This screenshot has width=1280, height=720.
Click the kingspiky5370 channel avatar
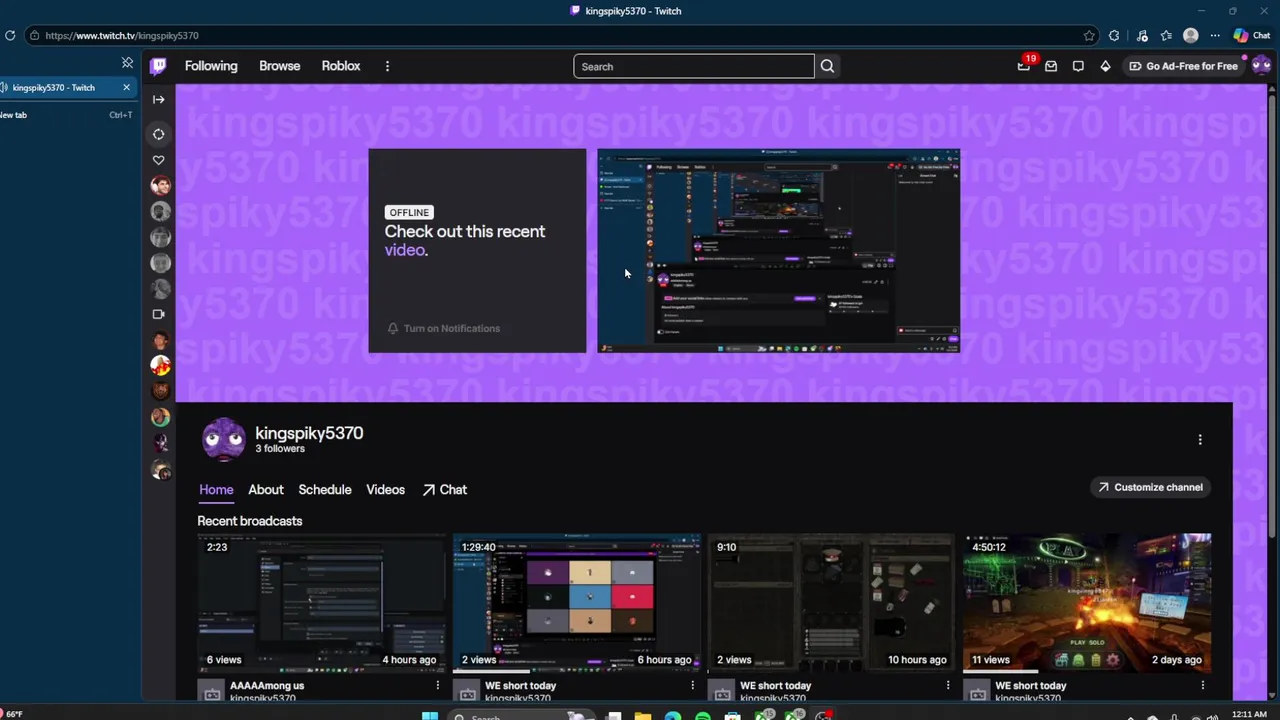[223, 439]
